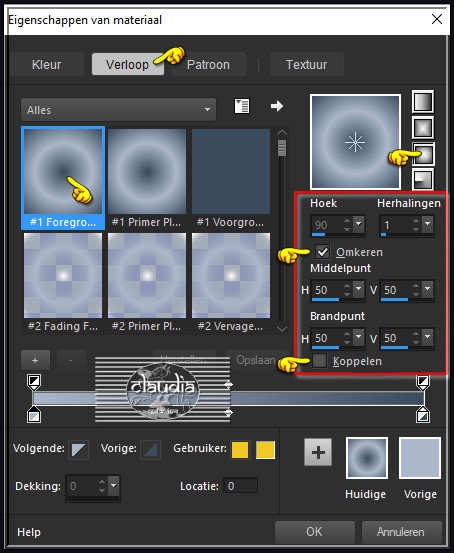Select the linear gradient style icon
Viewport: 454px width, 553px height.
423,102
